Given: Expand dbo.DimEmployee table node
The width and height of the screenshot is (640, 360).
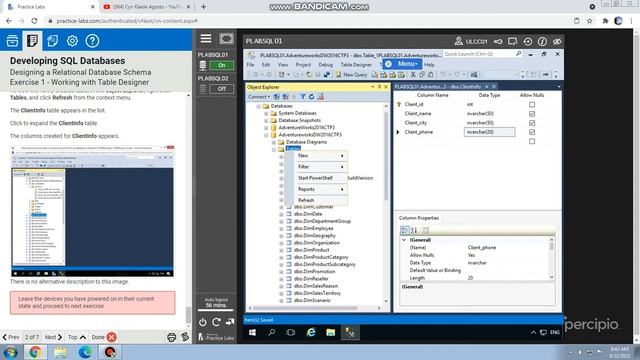Looking at the screenshot, I should pos(281,229).
